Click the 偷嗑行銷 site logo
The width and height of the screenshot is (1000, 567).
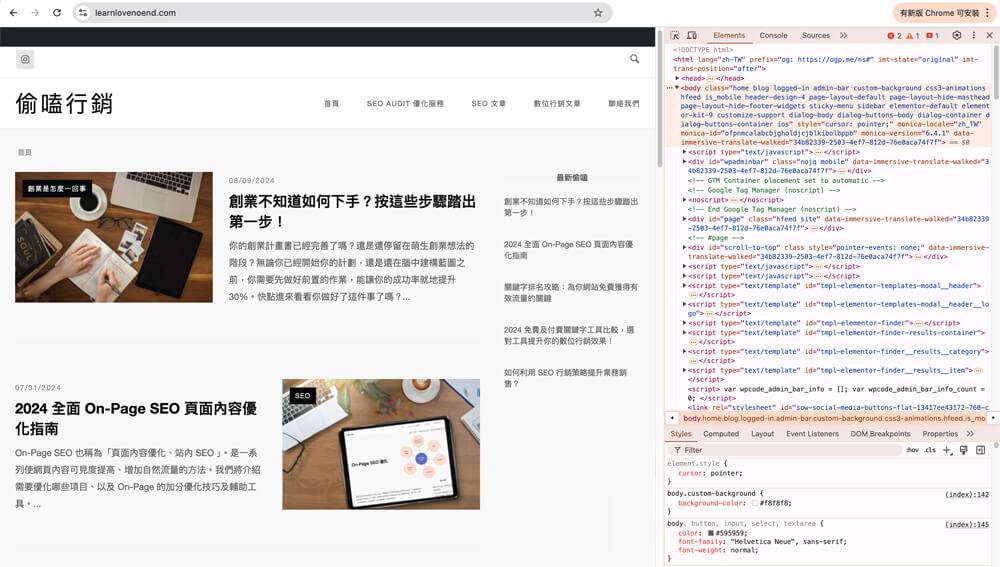click(64, 103)
